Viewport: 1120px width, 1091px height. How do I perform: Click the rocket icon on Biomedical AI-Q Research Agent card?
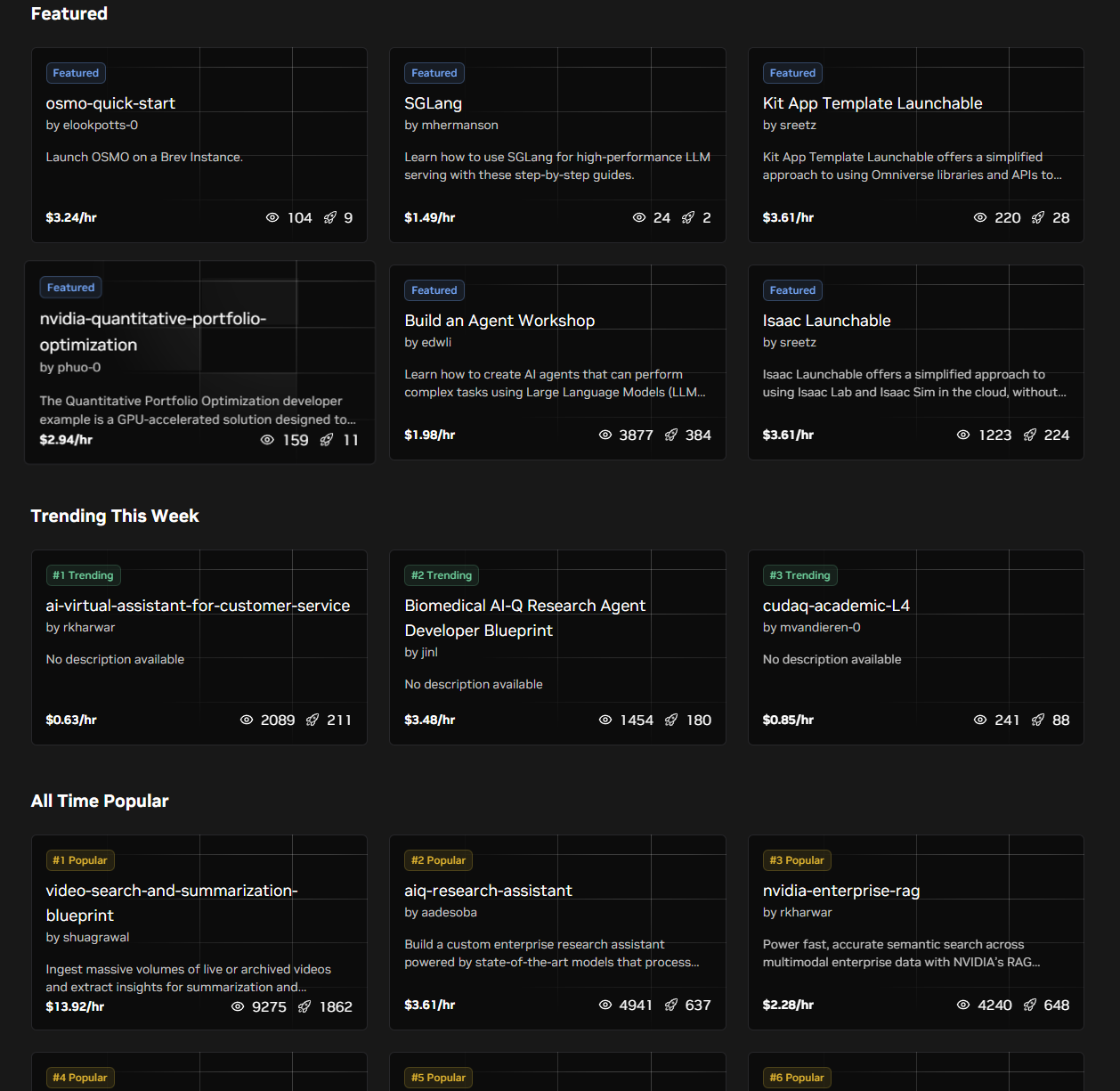point(671,720)
